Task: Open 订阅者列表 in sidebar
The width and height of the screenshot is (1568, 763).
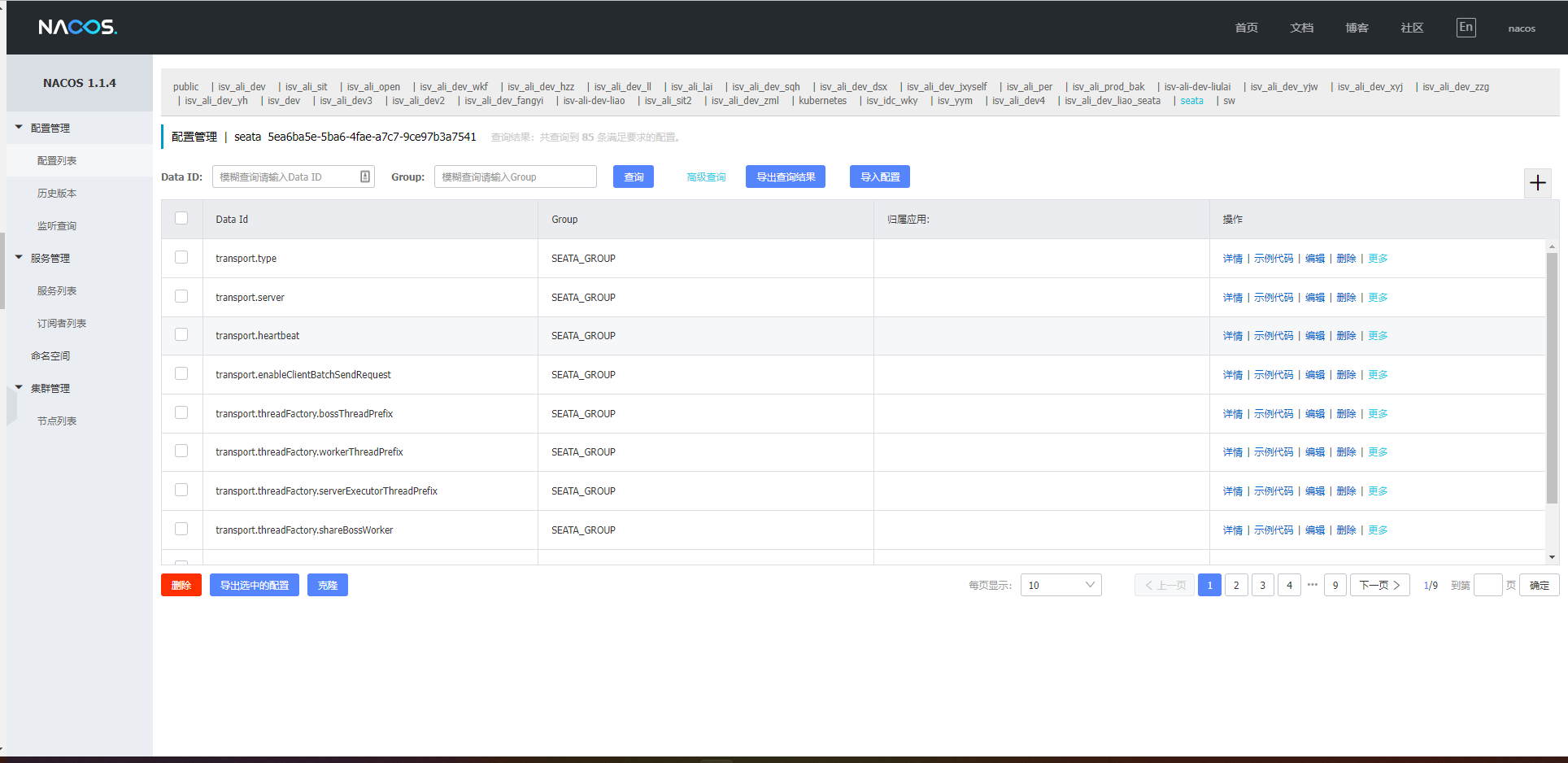Action: (x=62, y=324)
